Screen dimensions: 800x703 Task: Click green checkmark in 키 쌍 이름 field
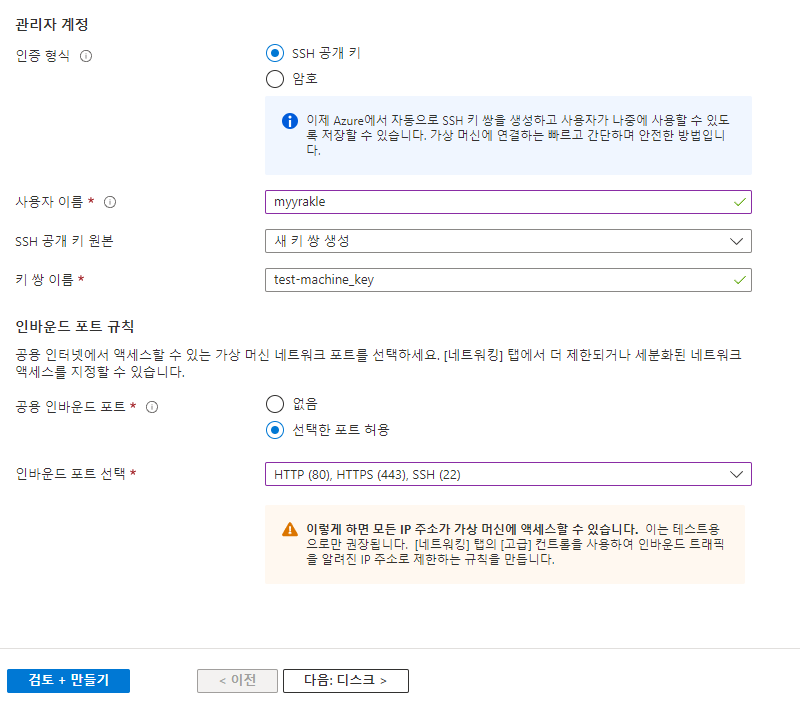(x=739, y=280)
